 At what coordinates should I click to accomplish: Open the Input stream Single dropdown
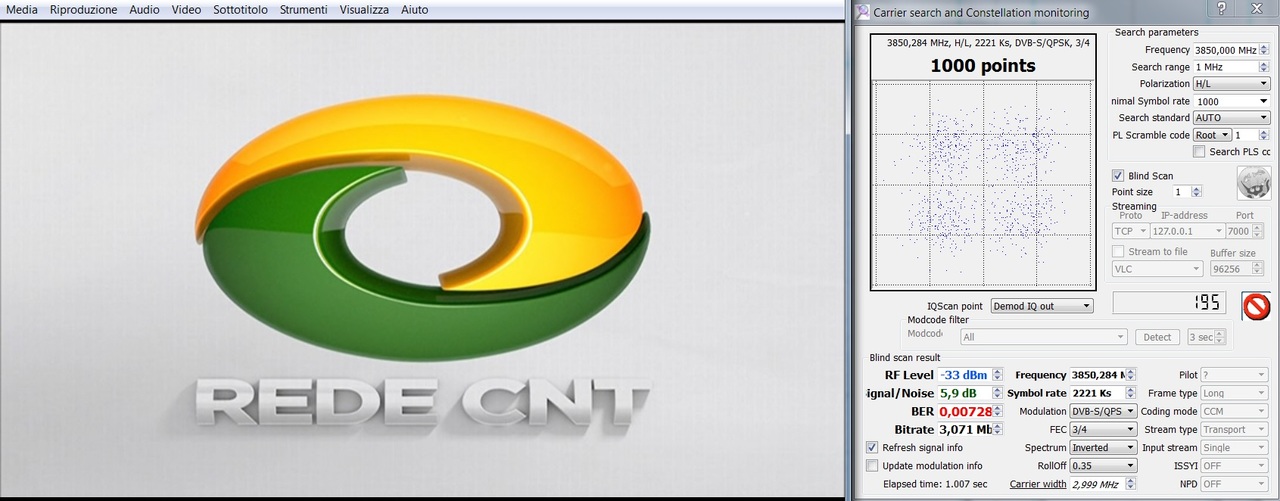tap(1234, 447)
